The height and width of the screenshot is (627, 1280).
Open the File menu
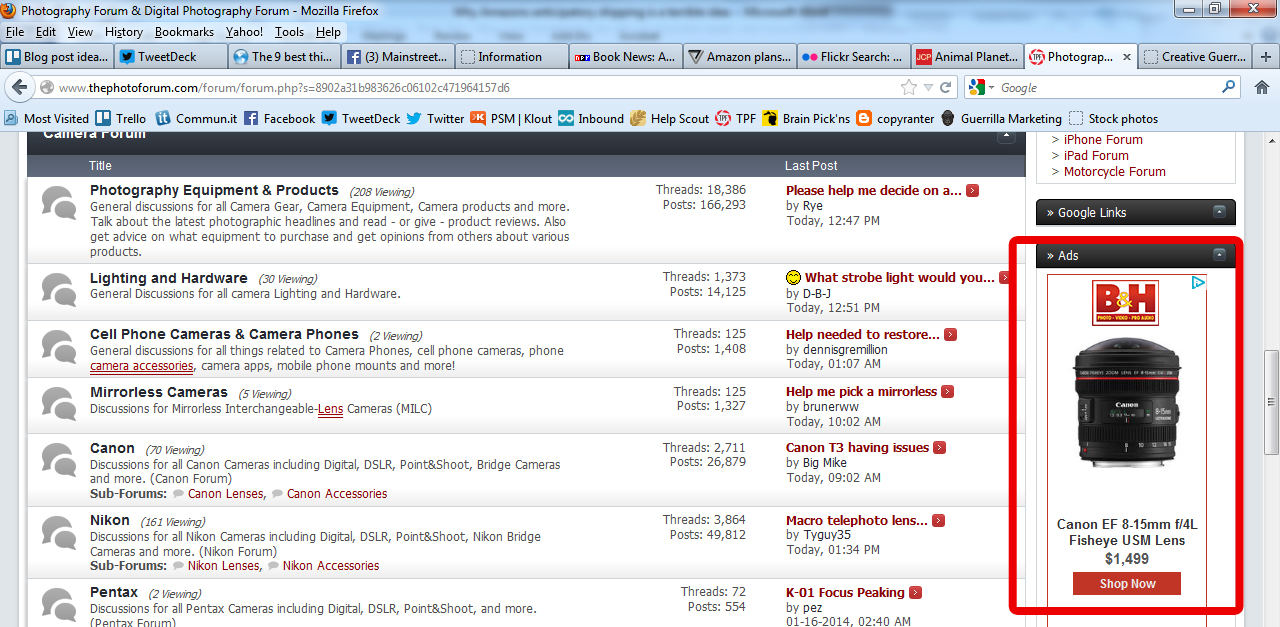15,32
